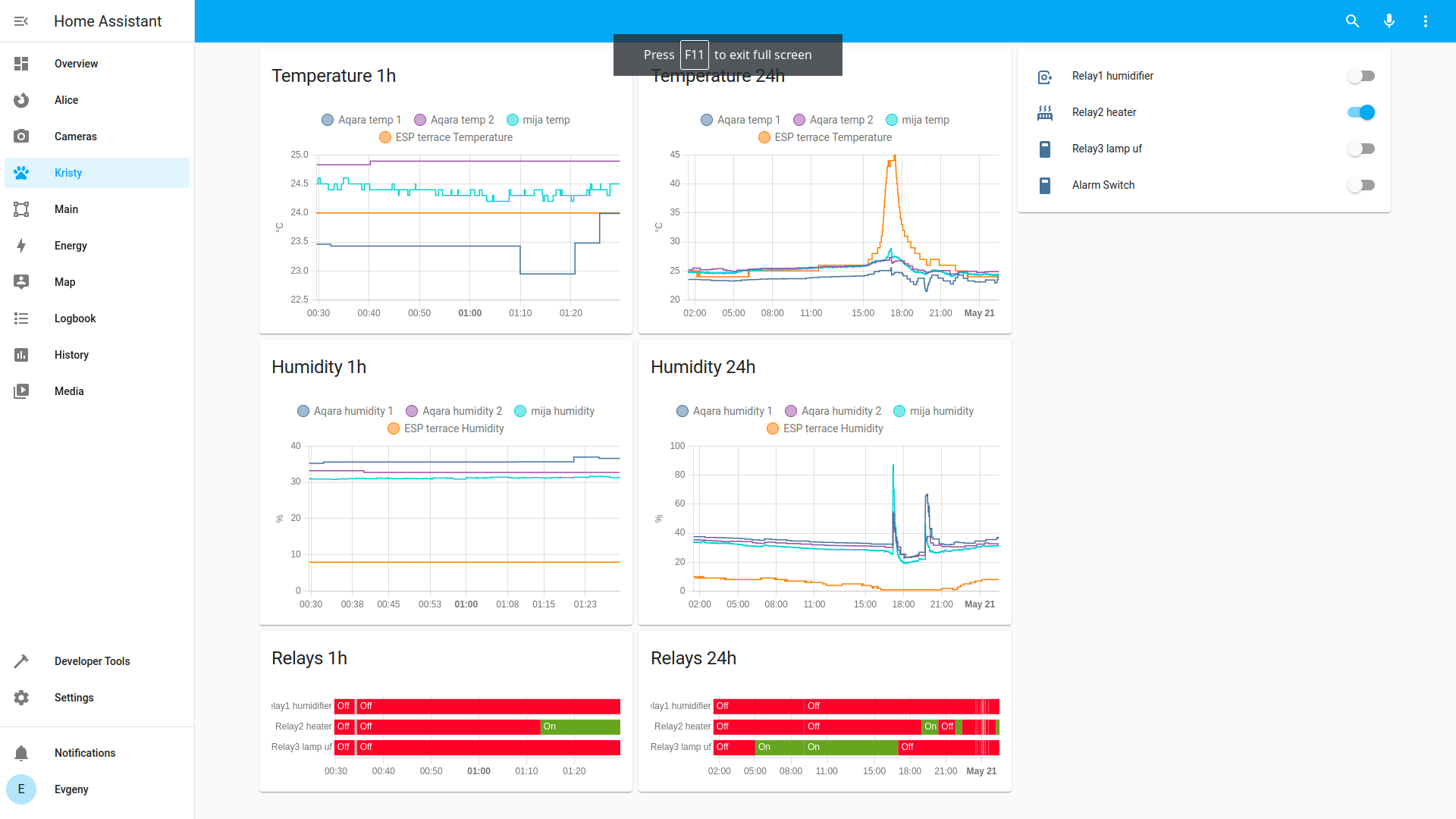The width and height of the screenshot is (1456, 819).
Task: Click the Notifications bell icon
Action: [21, 753]
